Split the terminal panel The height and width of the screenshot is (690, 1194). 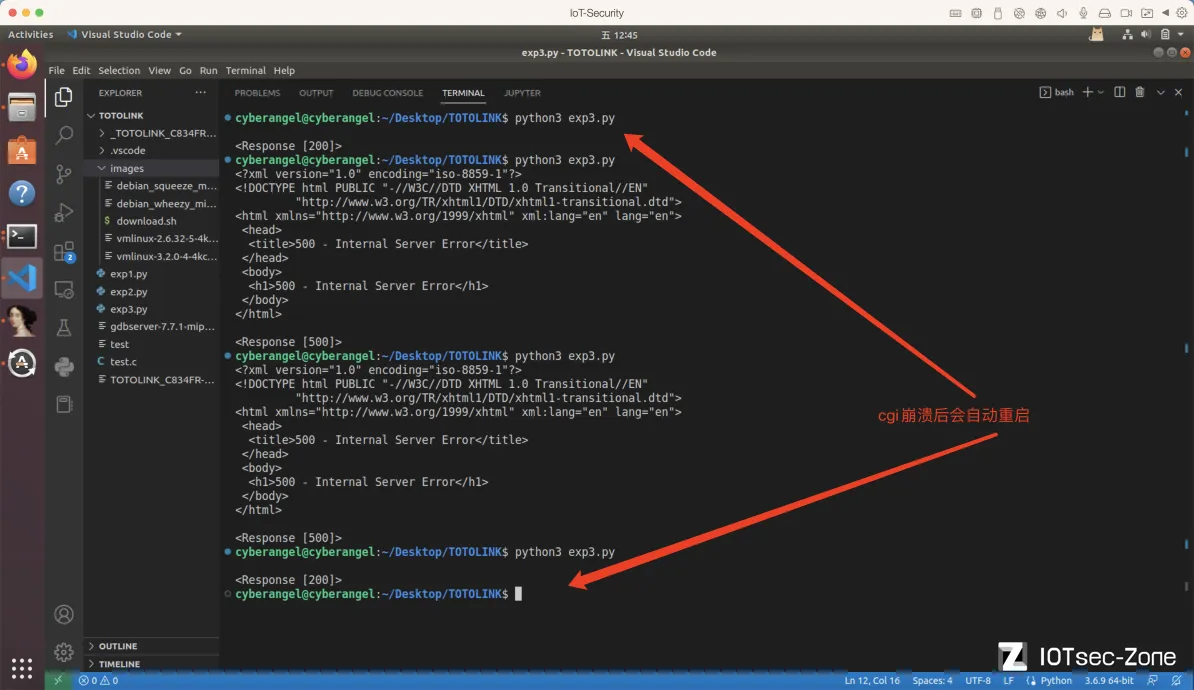click(1119, 92)
